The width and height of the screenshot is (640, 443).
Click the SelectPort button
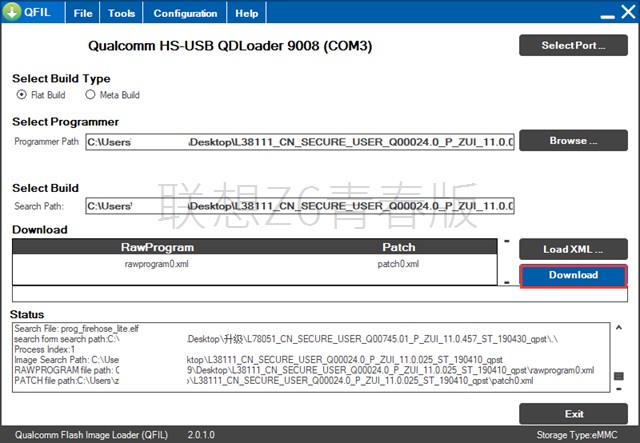click(x=573, y=45)
